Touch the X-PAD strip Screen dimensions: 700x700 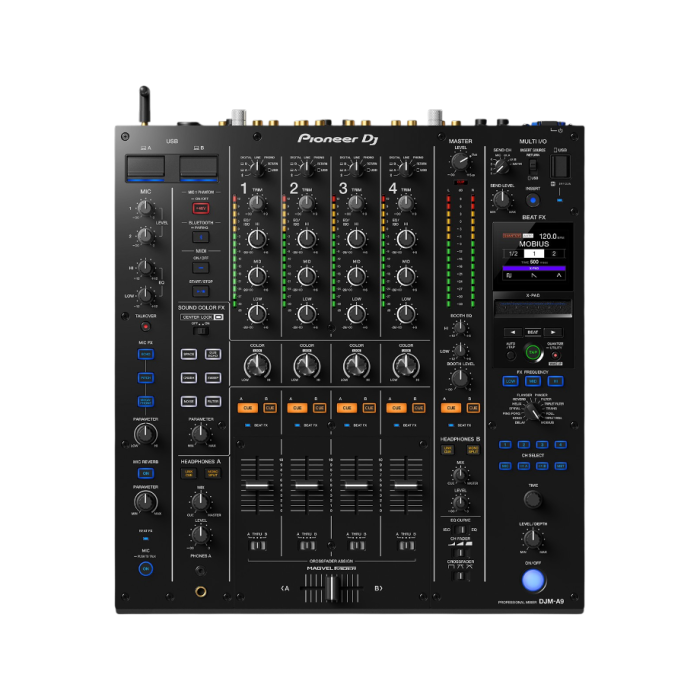[x=533, y=308]
